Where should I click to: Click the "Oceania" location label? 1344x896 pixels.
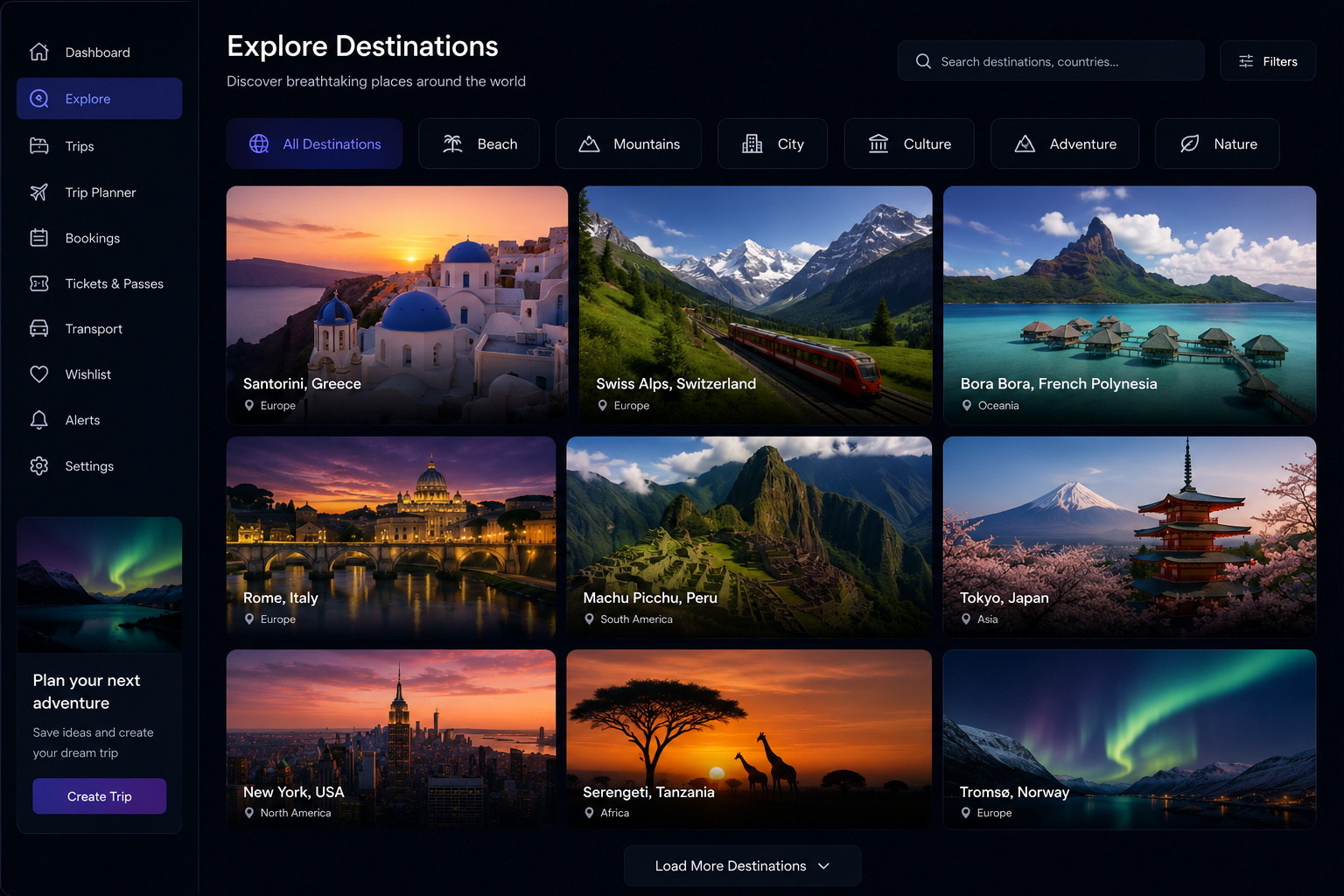pos(998,406)
